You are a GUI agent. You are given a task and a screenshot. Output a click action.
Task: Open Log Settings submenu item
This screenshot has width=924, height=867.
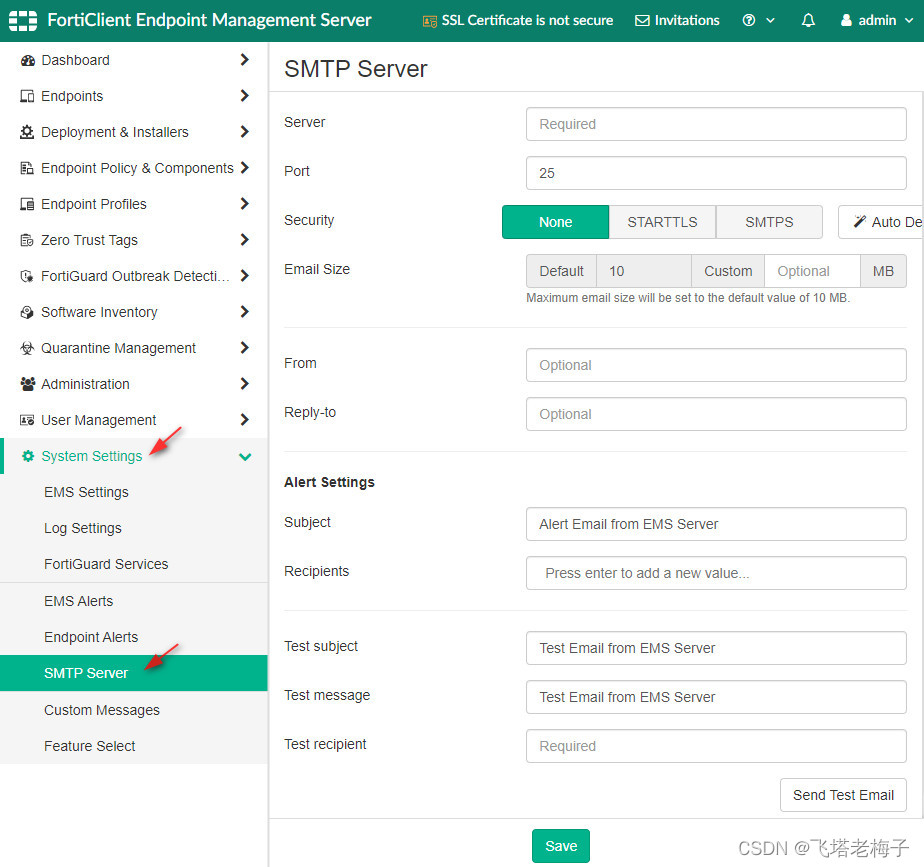tap(82, 528)
